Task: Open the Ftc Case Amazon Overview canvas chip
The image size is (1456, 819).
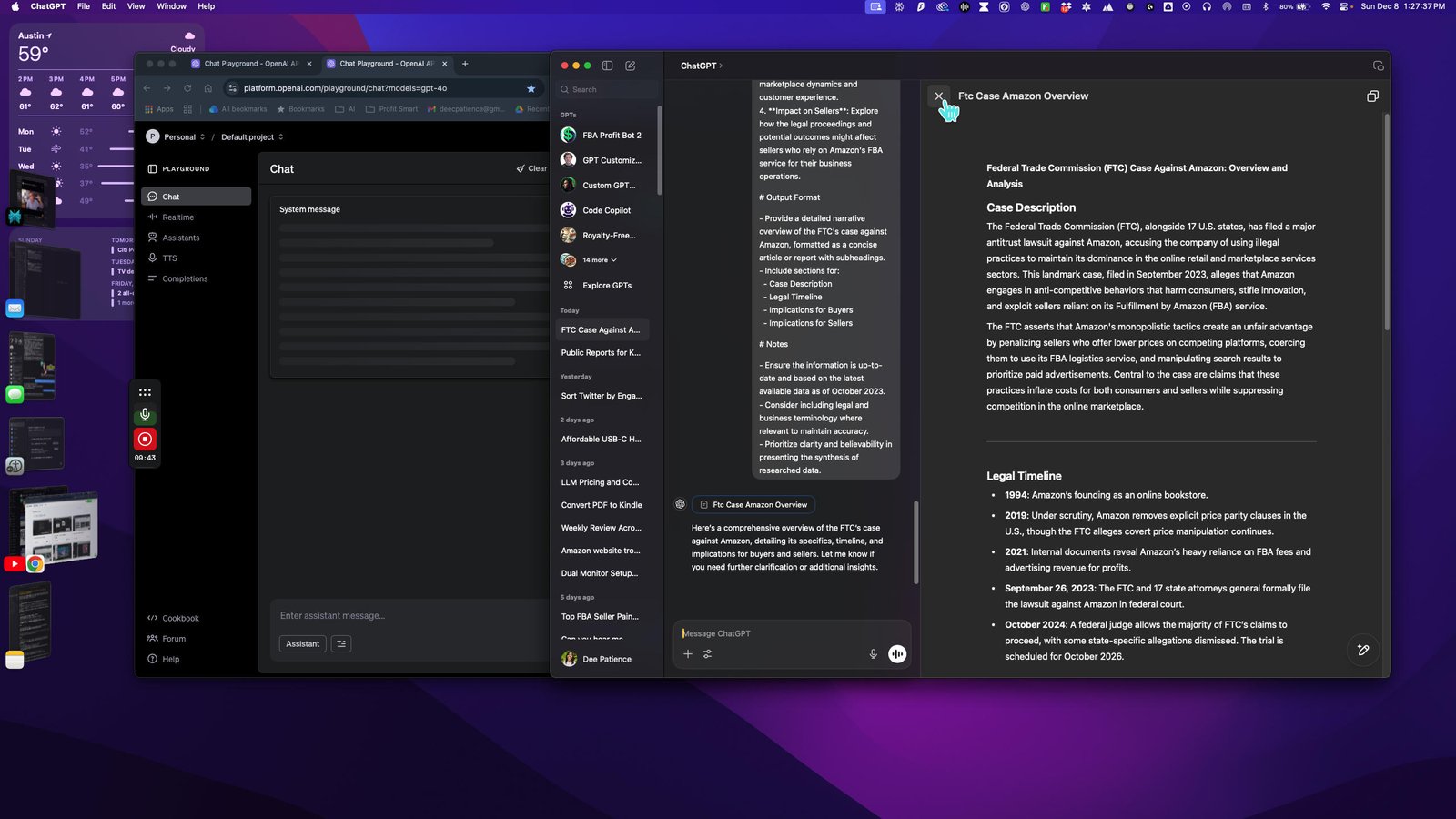Action: (753, 504)
